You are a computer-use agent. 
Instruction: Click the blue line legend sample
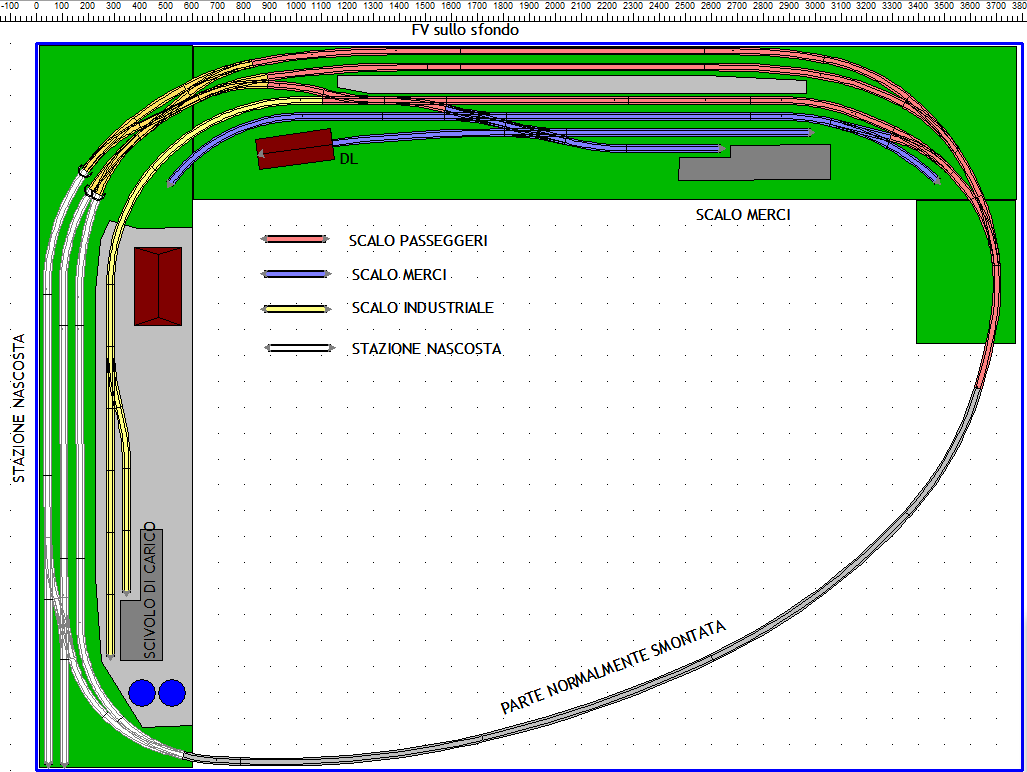pos(294,274)
